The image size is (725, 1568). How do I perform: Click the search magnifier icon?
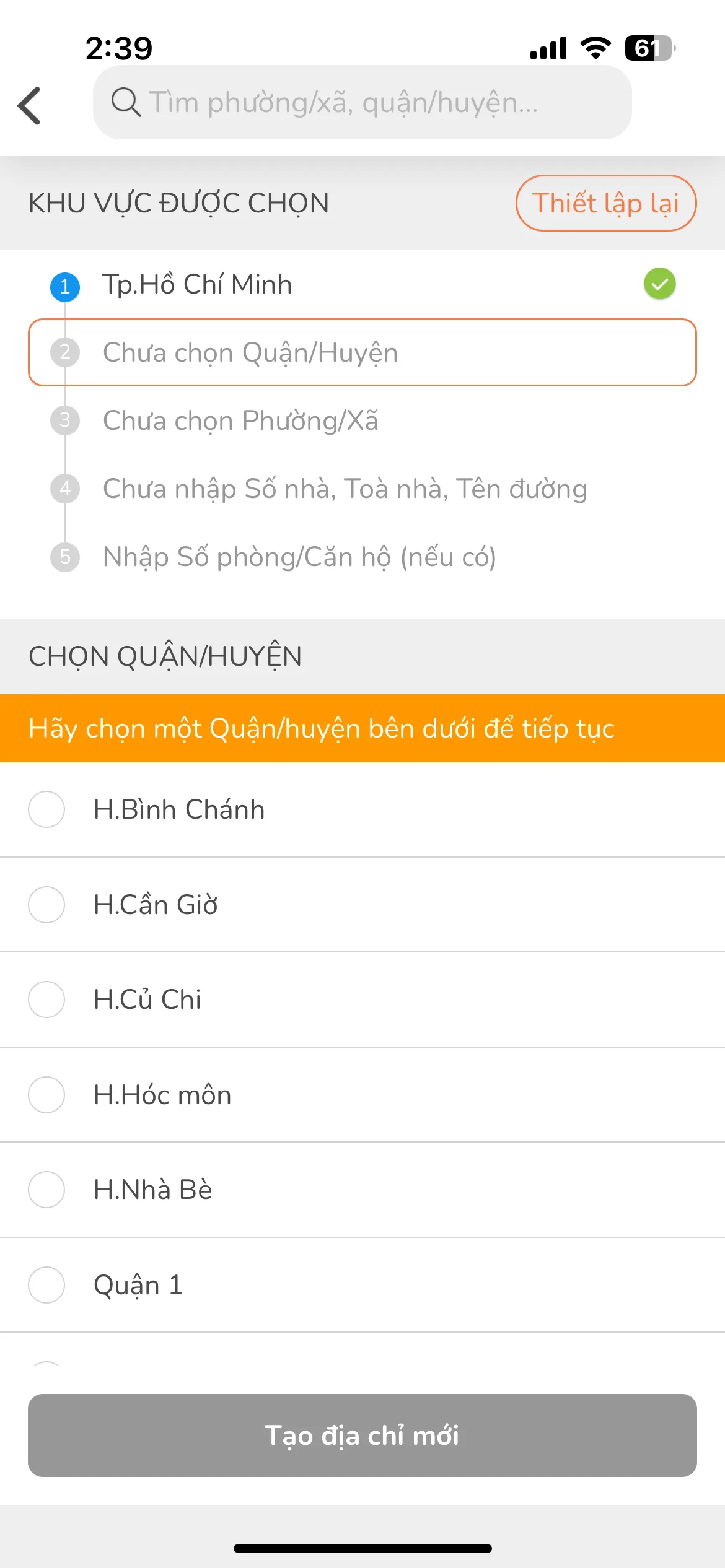[x=126, y=102]
